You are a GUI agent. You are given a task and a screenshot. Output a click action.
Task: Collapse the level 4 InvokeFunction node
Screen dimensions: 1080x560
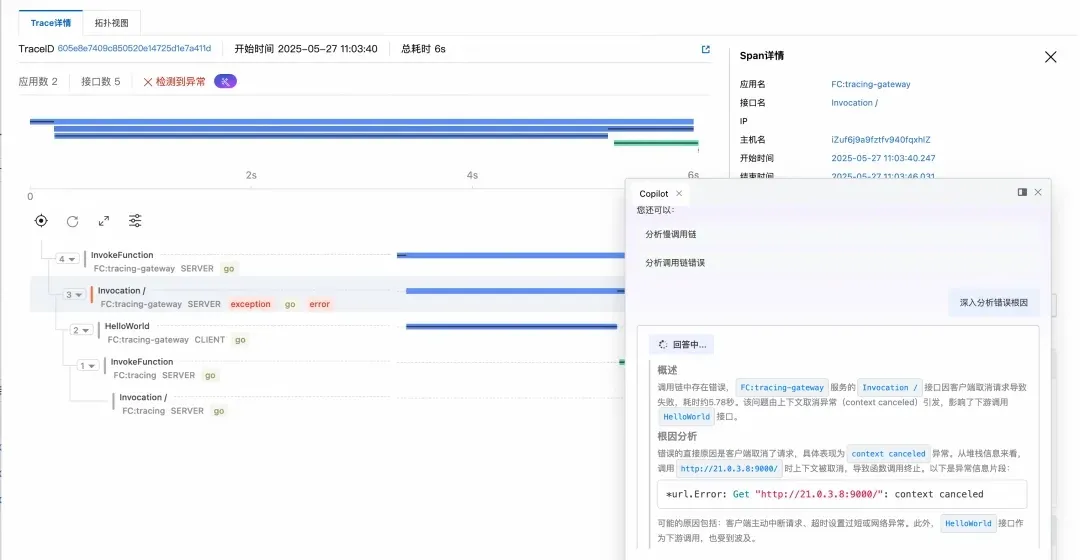pyautogui.click(x=67, y=259)
